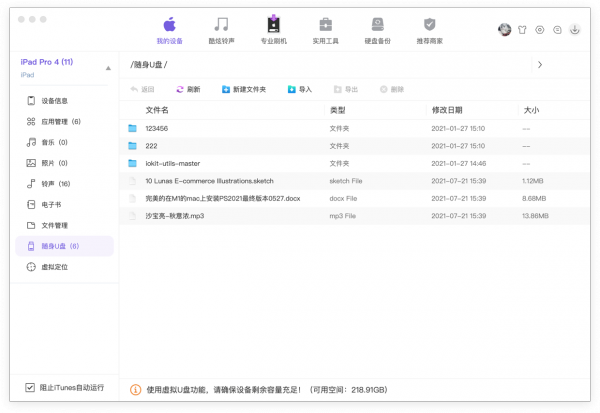Open the 专业刷机 flashing tab
This screenshot has height=413, width=600.
click(x=273, y=30)
